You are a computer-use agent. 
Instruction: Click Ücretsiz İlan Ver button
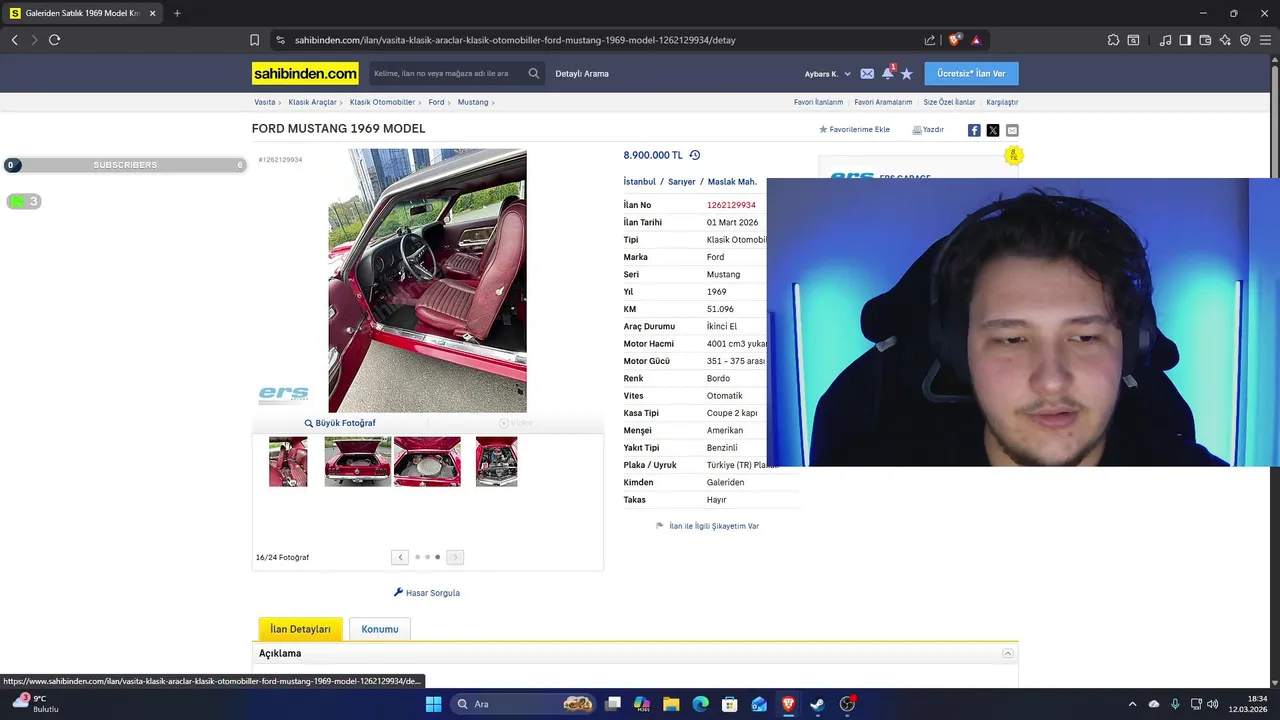pyautogui.click(x=971, y=74)
